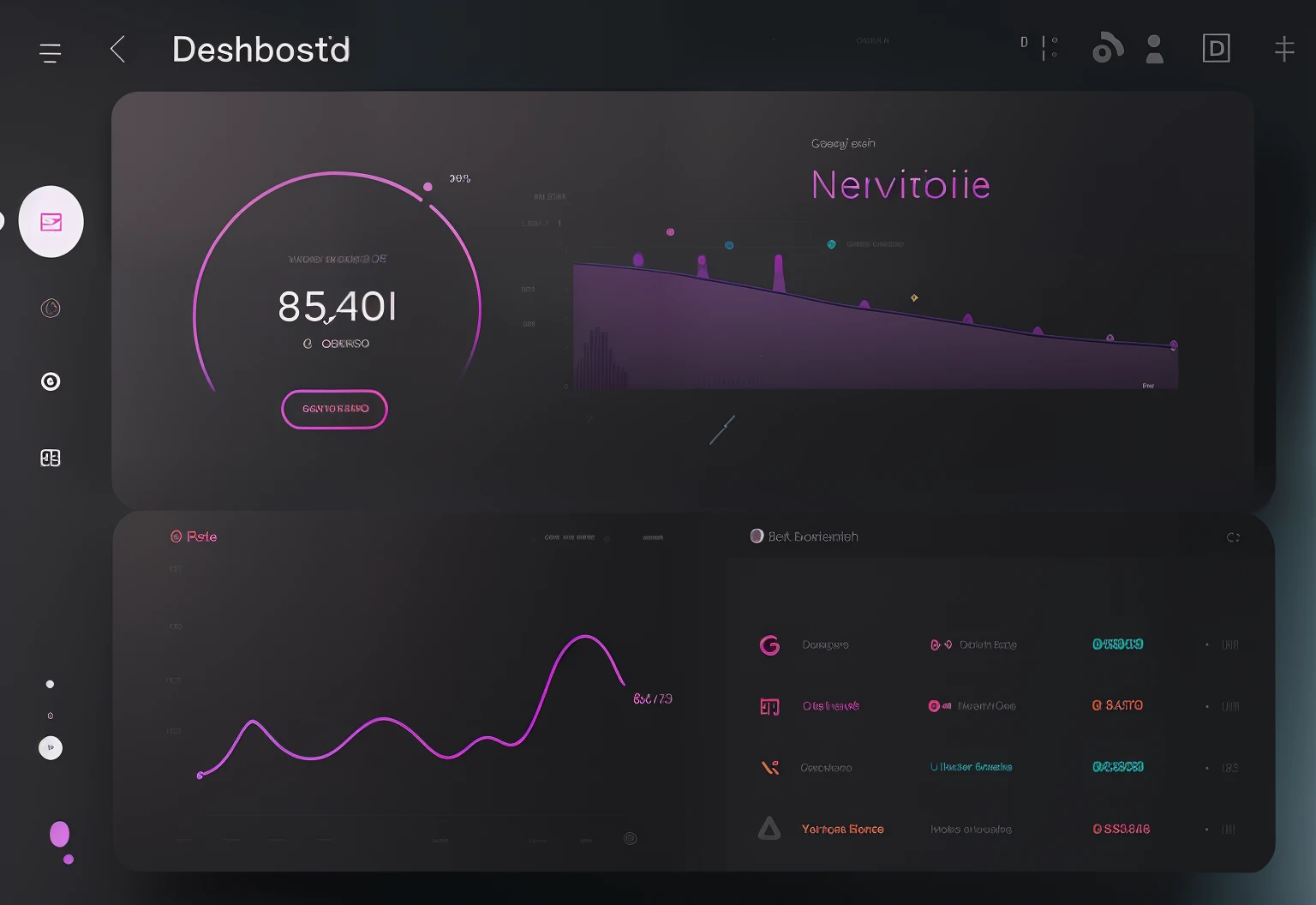Click the 85,401 gauge value
Screen dimensions: 1316x905
[338, 306]
